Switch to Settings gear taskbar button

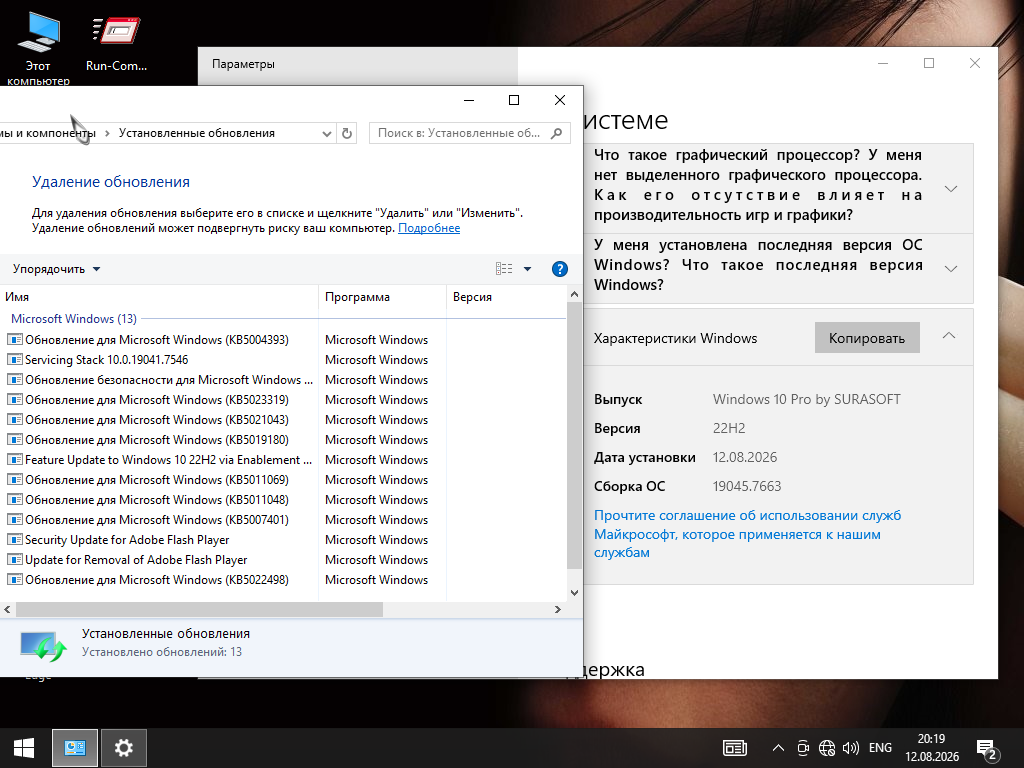click(123, 748)
